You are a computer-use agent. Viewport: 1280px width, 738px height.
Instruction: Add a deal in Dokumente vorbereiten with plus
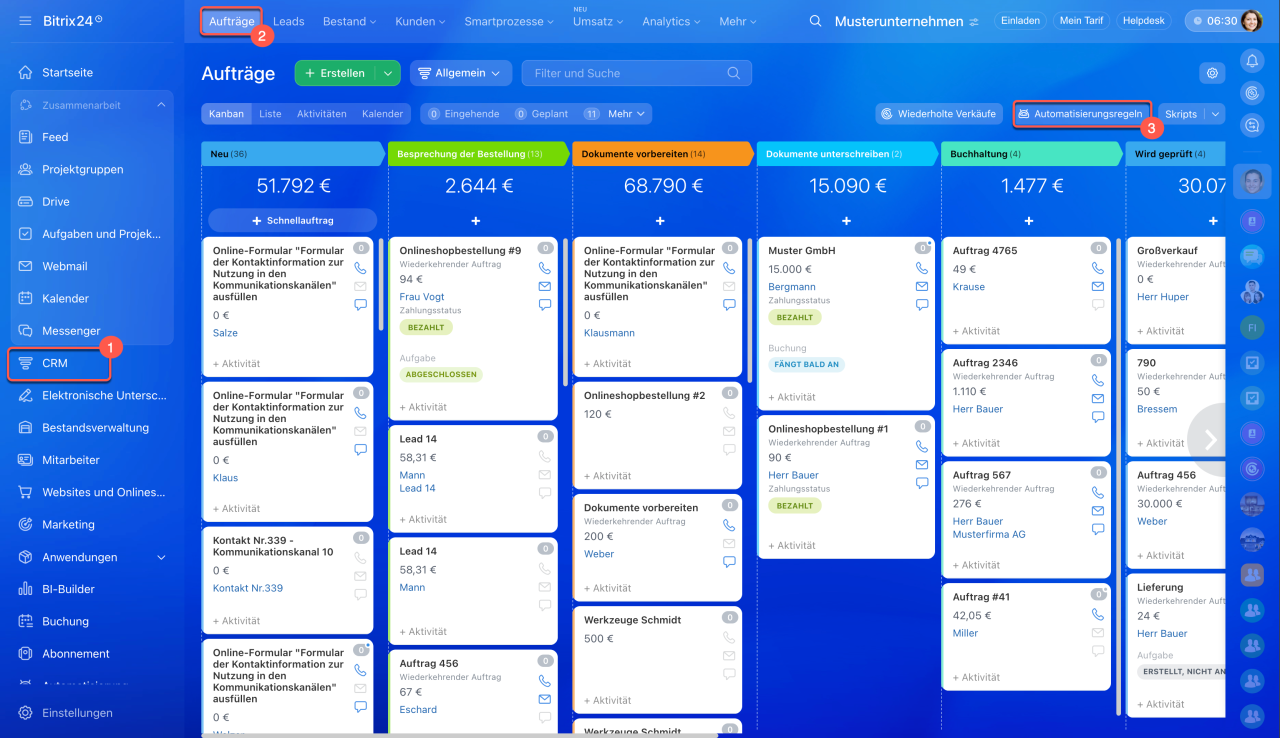pyautogui.click(x=660, y=221)
